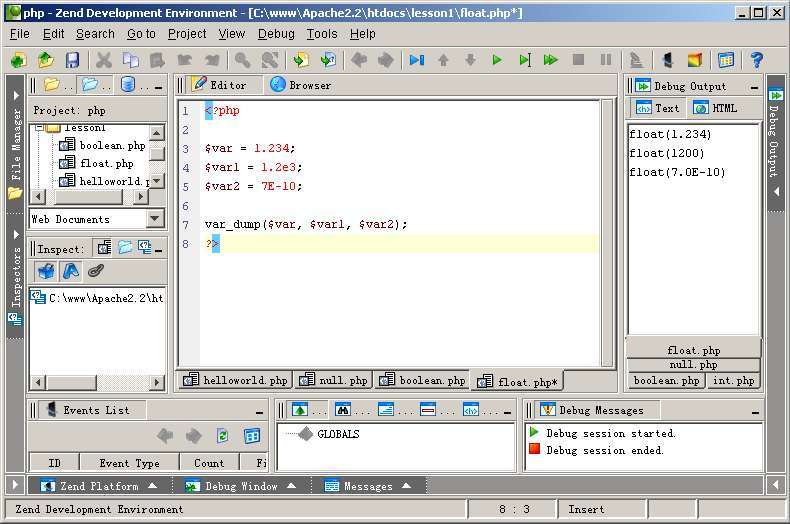790x524 pixels.
Task: Select the helloworld.php editor tab
Action: click(235, 380)
